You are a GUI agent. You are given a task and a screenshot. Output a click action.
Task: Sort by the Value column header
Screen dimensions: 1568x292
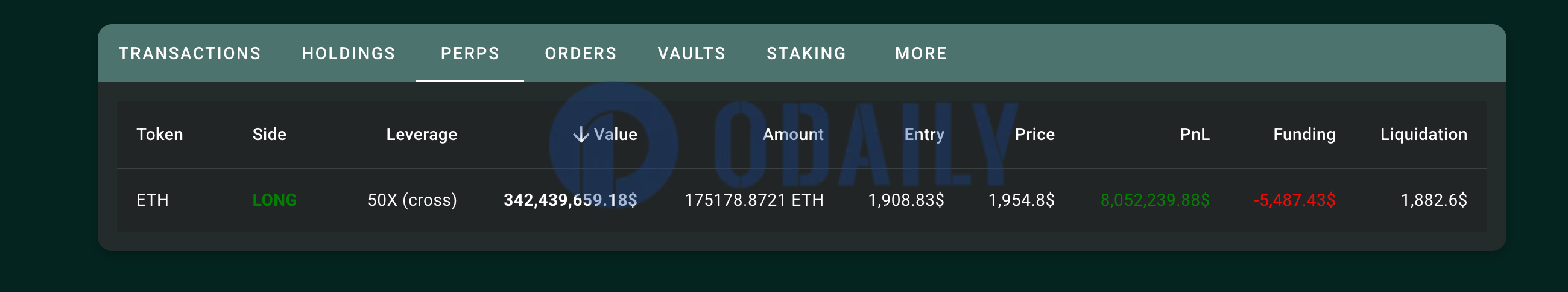615,135
